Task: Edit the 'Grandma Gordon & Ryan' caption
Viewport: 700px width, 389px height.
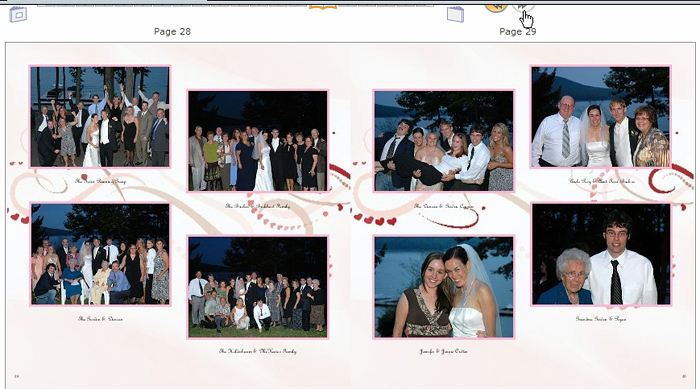Action: pyautogui.click(x=601, y=319)
